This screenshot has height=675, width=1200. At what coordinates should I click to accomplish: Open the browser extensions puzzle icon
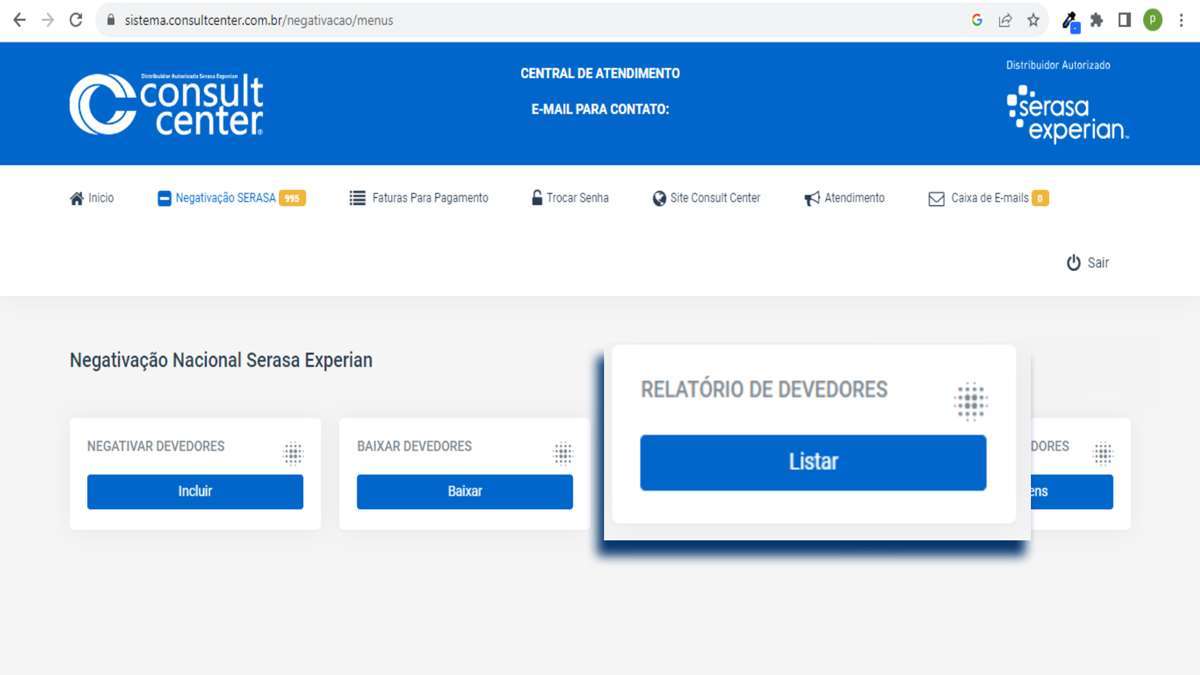(x=1097, y=20)
